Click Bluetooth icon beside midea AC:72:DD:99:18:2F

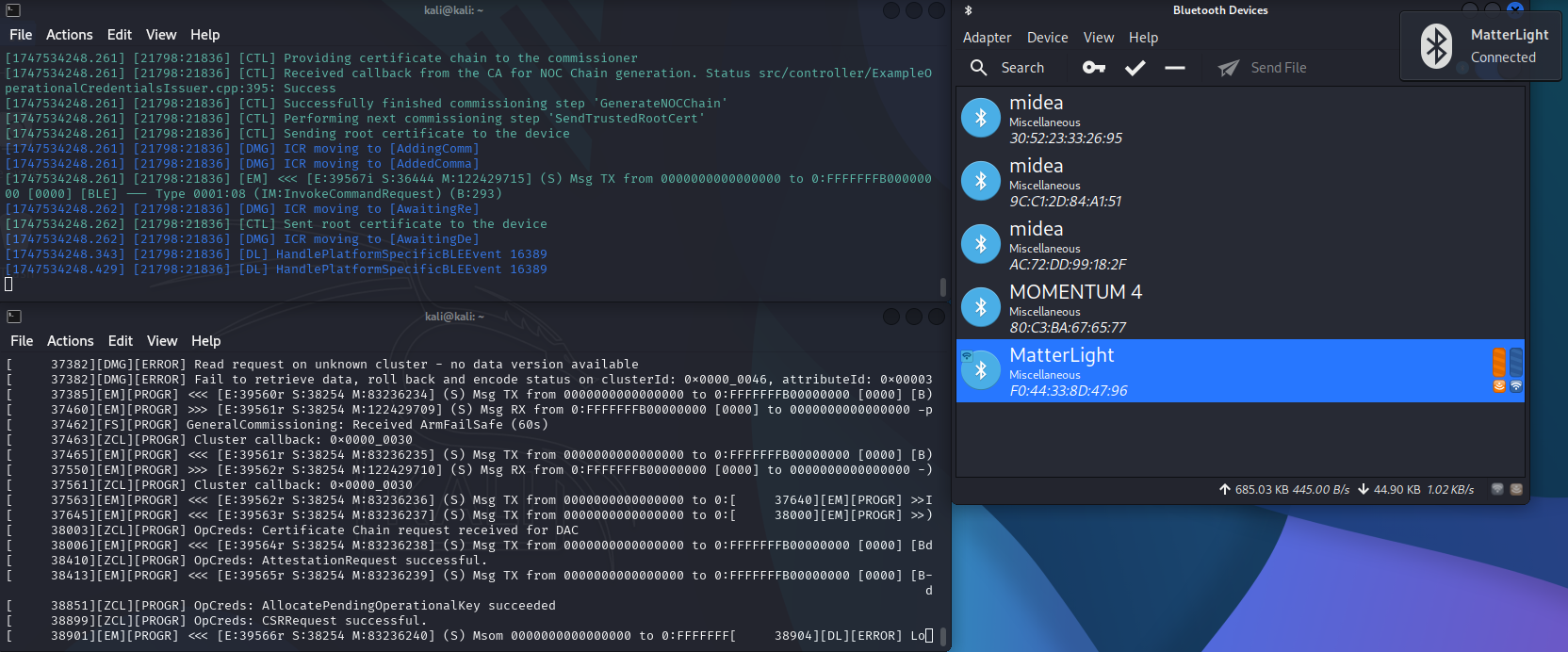(x=981, y=244)
